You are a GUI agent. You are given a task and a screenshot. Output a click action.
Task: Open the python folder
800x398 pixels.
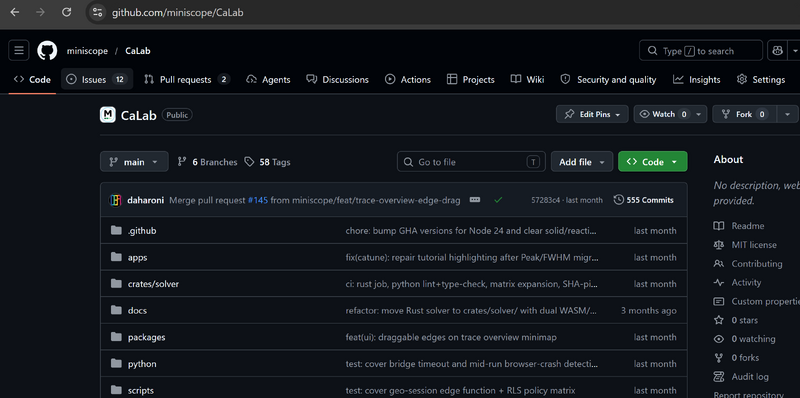point(142,364)
